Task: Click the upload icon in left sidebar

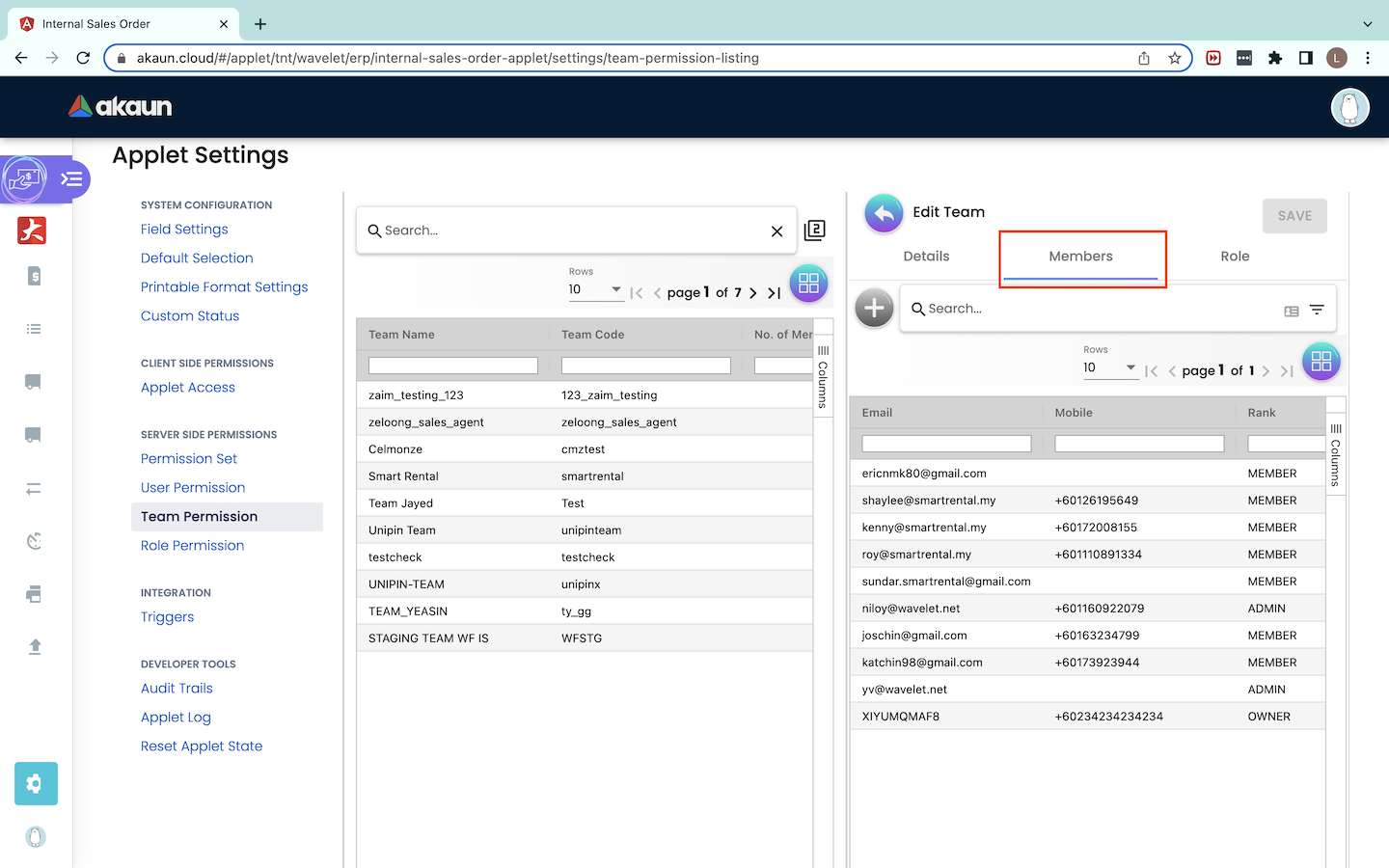Action: tap(35, 646)
